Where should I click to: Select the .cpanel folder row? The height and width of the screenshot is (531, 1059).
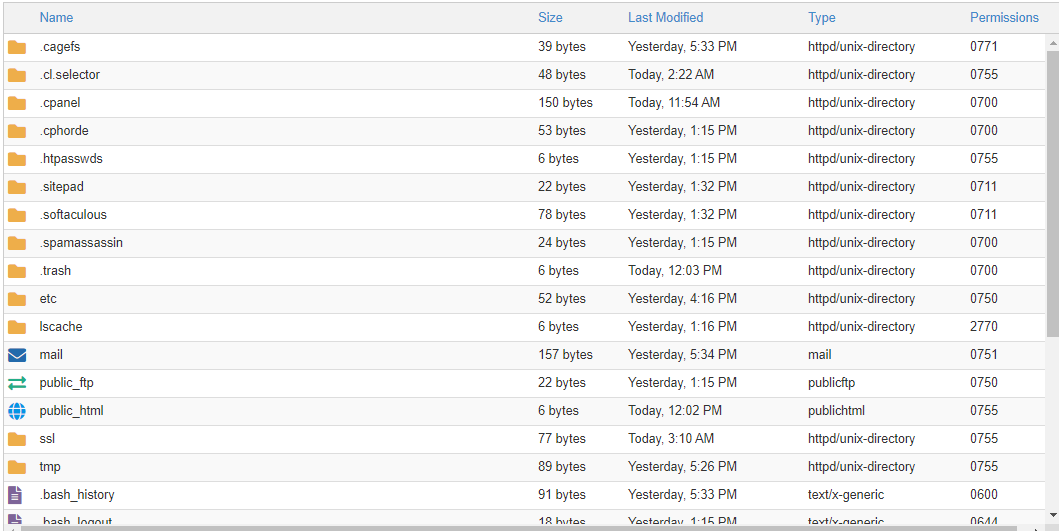(x=524, y=103)
